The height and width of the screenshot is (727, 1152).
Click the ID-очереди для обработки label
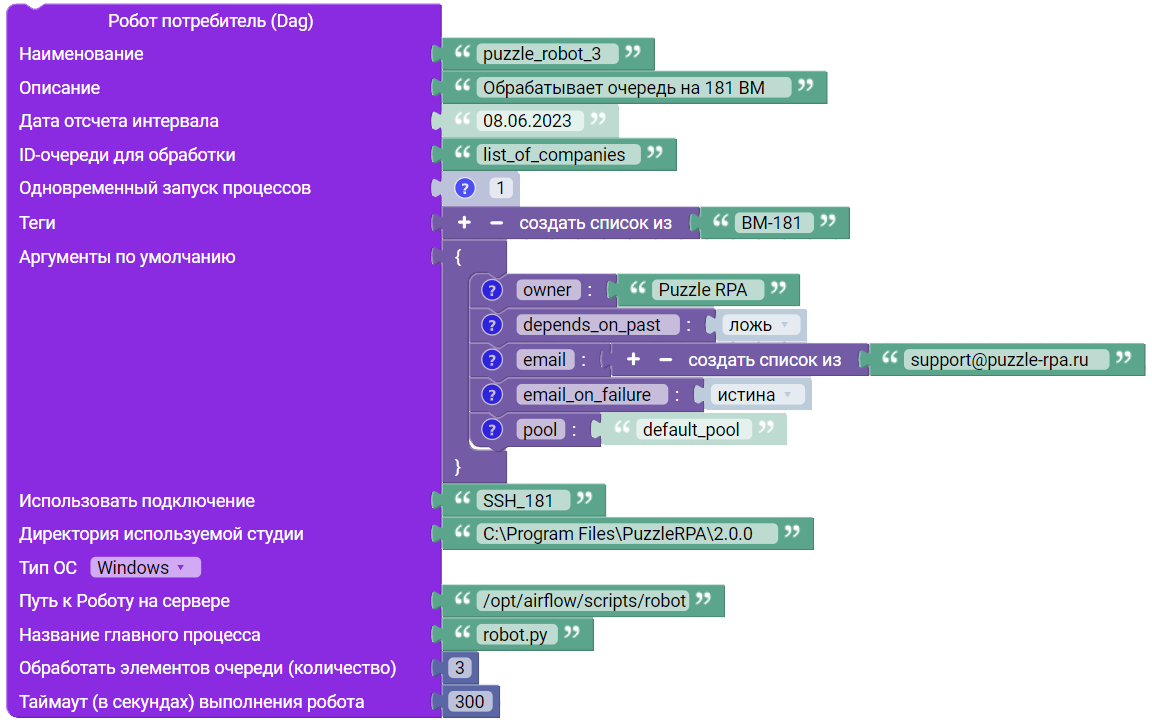[x=127, y=155]
